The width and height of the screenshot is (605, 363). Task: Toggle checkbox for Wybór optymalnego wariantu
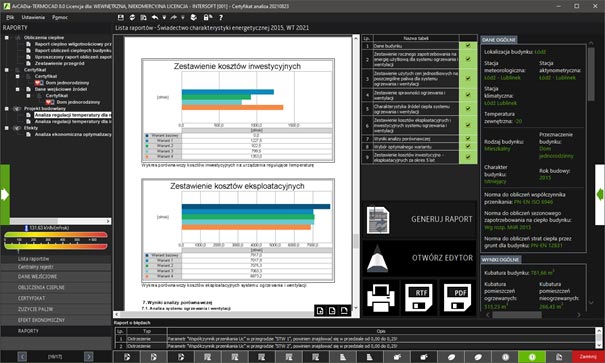pyautogui.click(x=468, y=147)
